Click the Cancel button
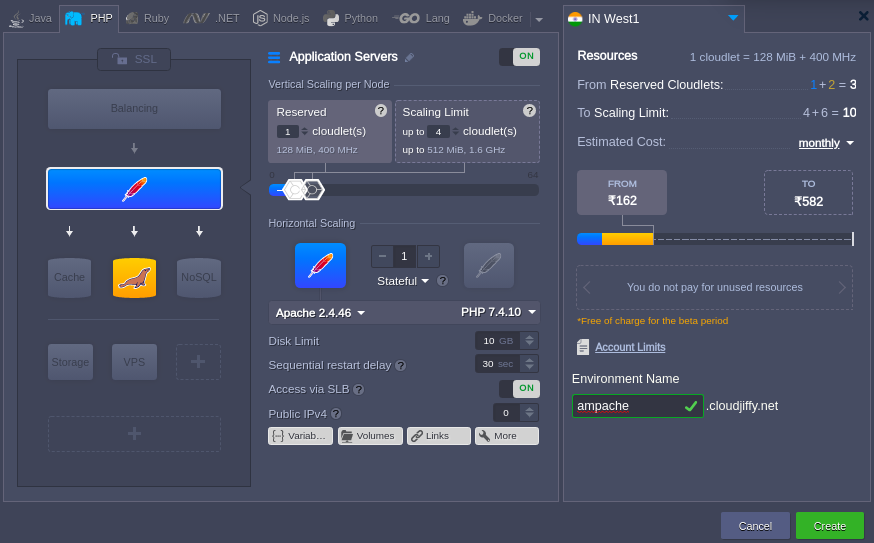The height and width of the screenshot is (543, 874). point(755,526)
